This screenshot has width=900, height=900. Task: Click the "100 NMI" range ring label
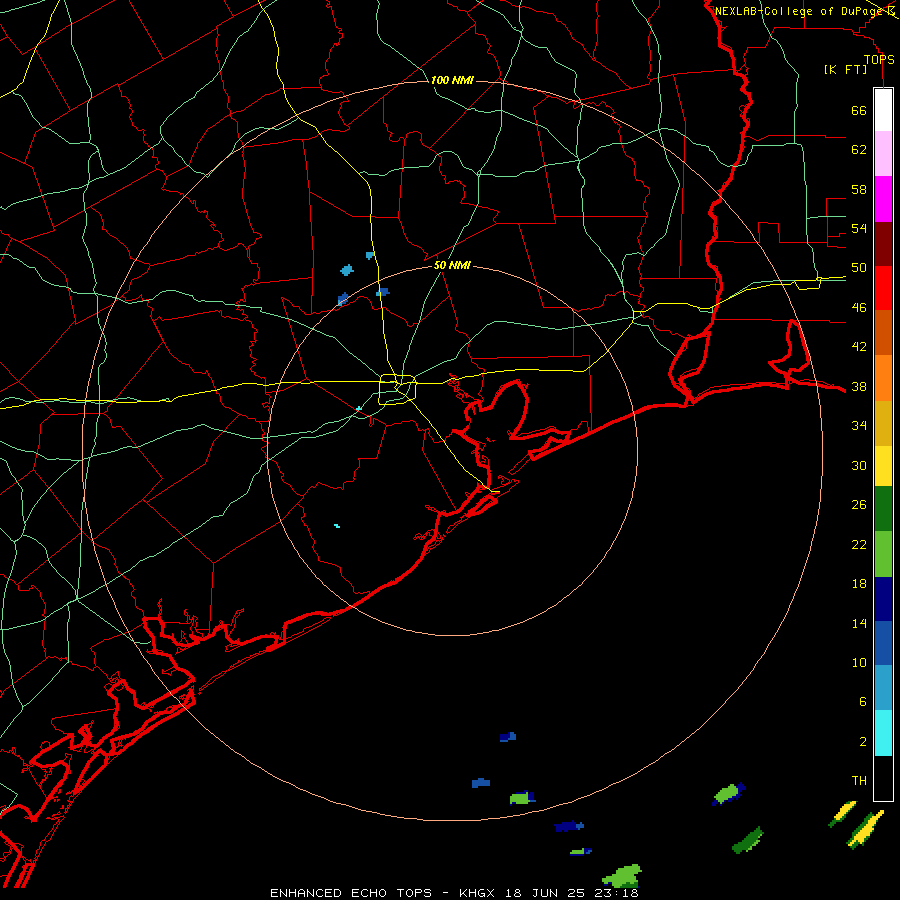click(x=452, y=80)
